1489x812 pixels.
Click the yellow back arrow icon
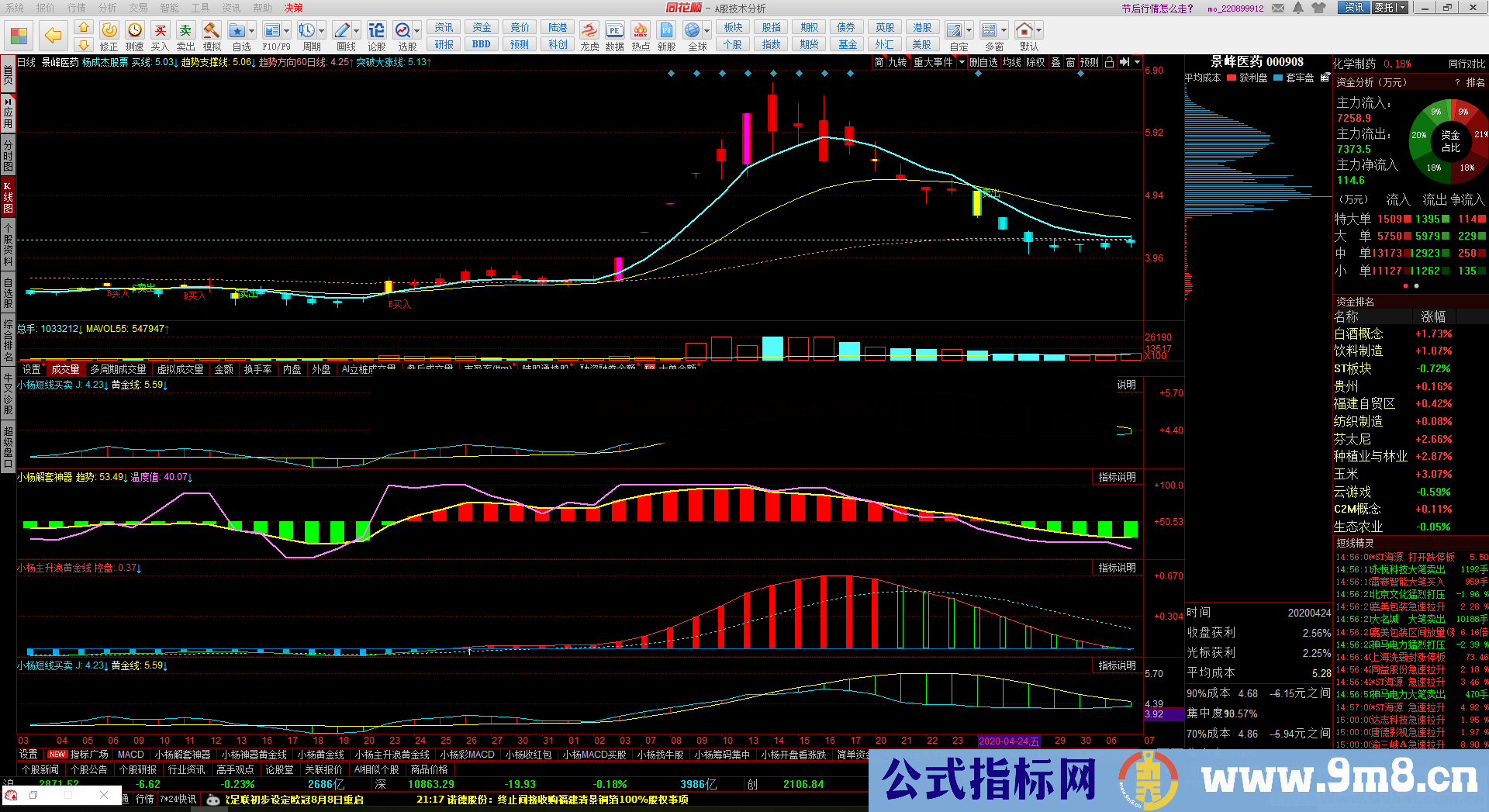click(x=53, y=35)
